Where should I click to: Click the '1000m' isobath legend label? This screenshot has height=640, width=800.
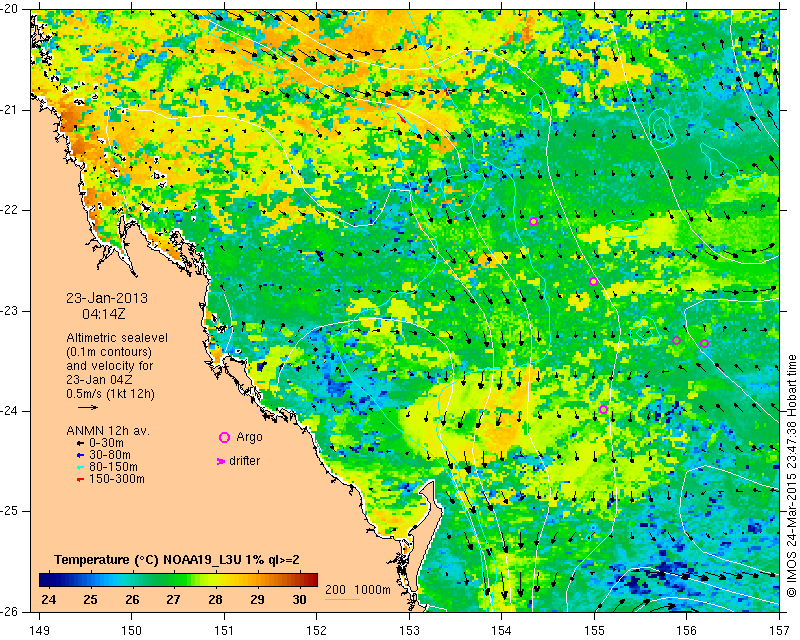[x=372, y=590]
